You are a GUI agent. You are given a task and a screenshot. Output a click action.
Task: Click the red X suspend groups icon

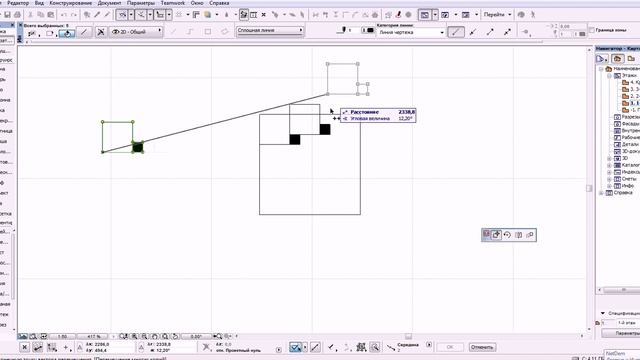(264, 15)
